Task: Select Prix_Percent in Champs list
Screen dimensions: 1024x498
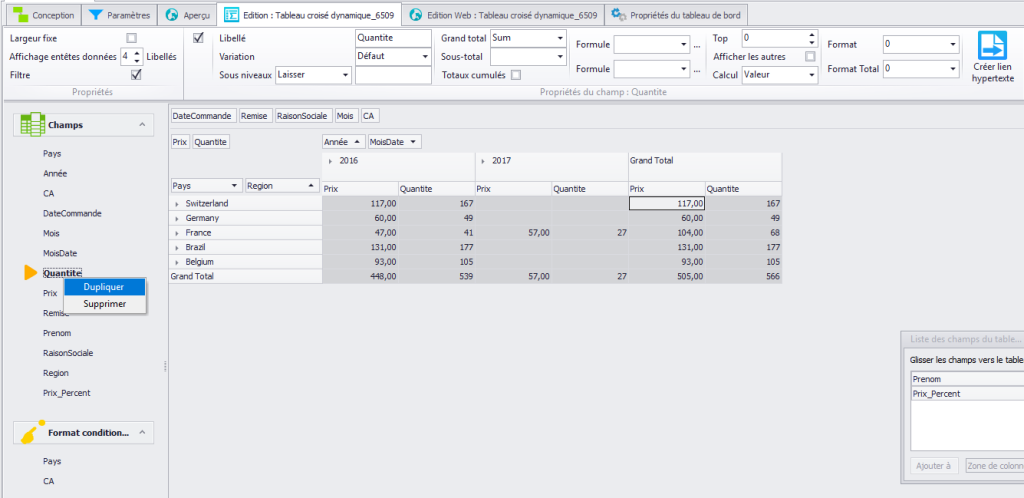Action: (x=67, y=393)
